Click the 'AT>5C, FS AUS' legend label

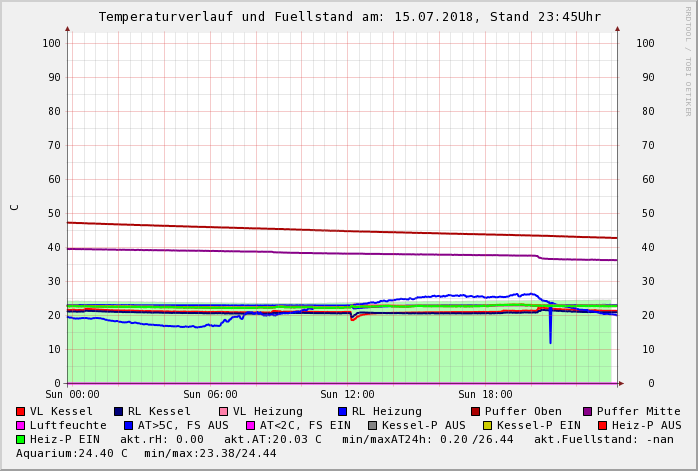182,426
